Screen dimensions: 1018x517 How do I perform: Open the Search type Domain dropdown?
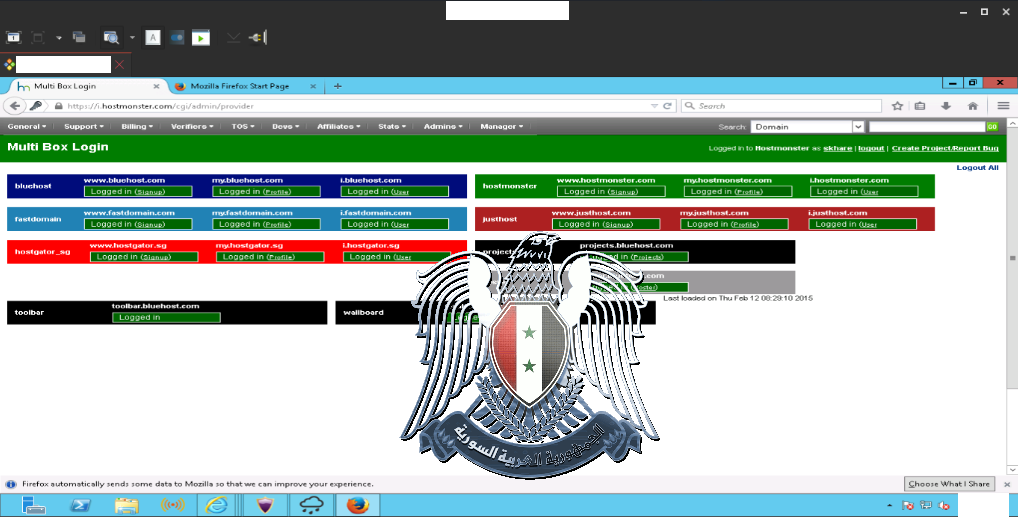click(x=807, y=127)
